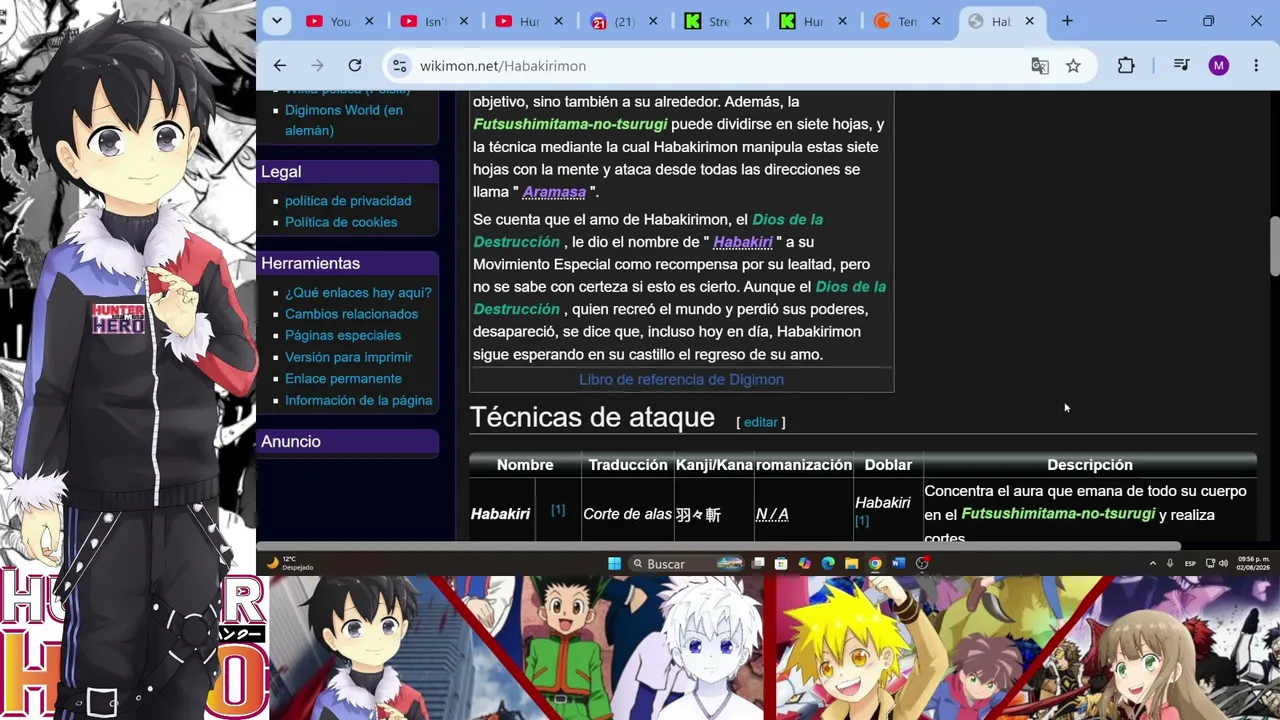The height and width of the screenshot is (720, 1280).
Task: Show hidden system tray icons
Action: click(1153, 564)
